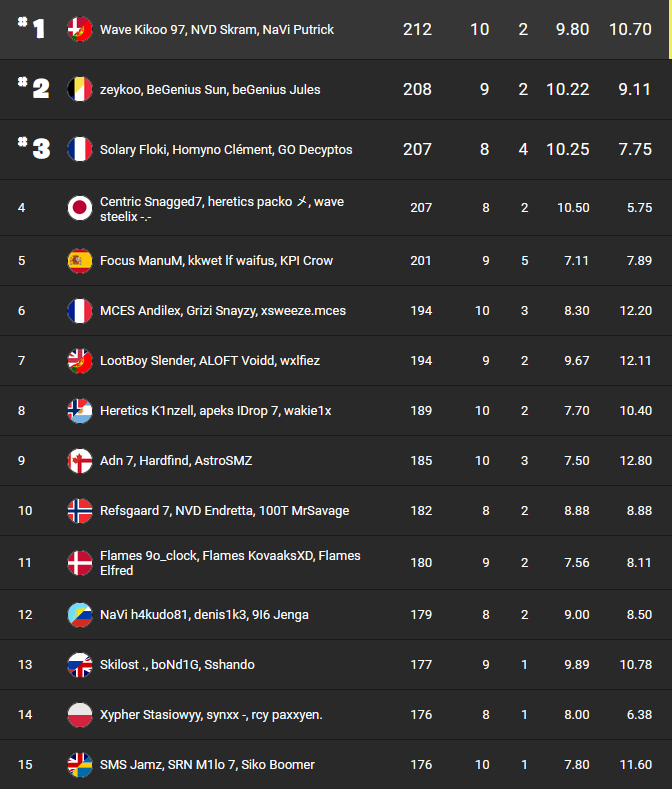This screenshot has width=672, height=789.
Task: Select the Norway flag next to Refsgaard 7
Action: (80, 511)
